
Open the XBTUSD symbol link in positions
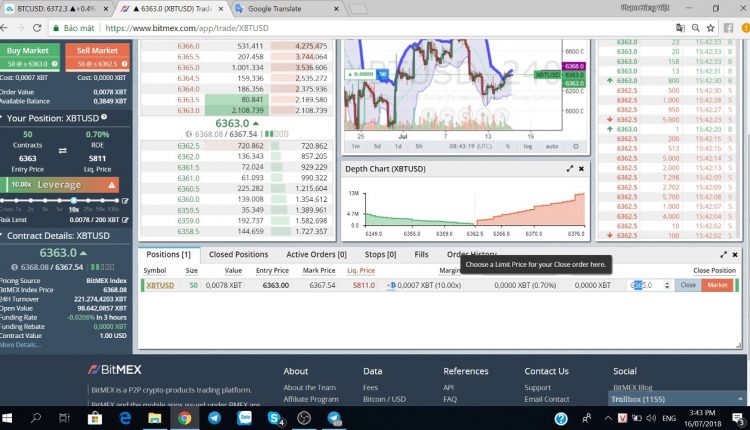coord(160,285)
